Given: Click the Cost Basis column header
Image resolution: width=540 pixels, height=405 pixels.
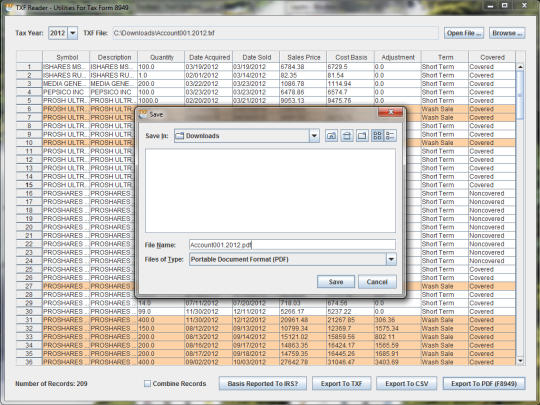Looking at the screenshot, I should pyautogui.click(x=351, y=57).
